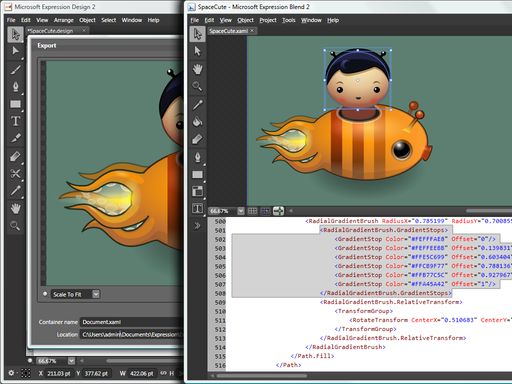Activate the Text tool in Expression Design

15,121
